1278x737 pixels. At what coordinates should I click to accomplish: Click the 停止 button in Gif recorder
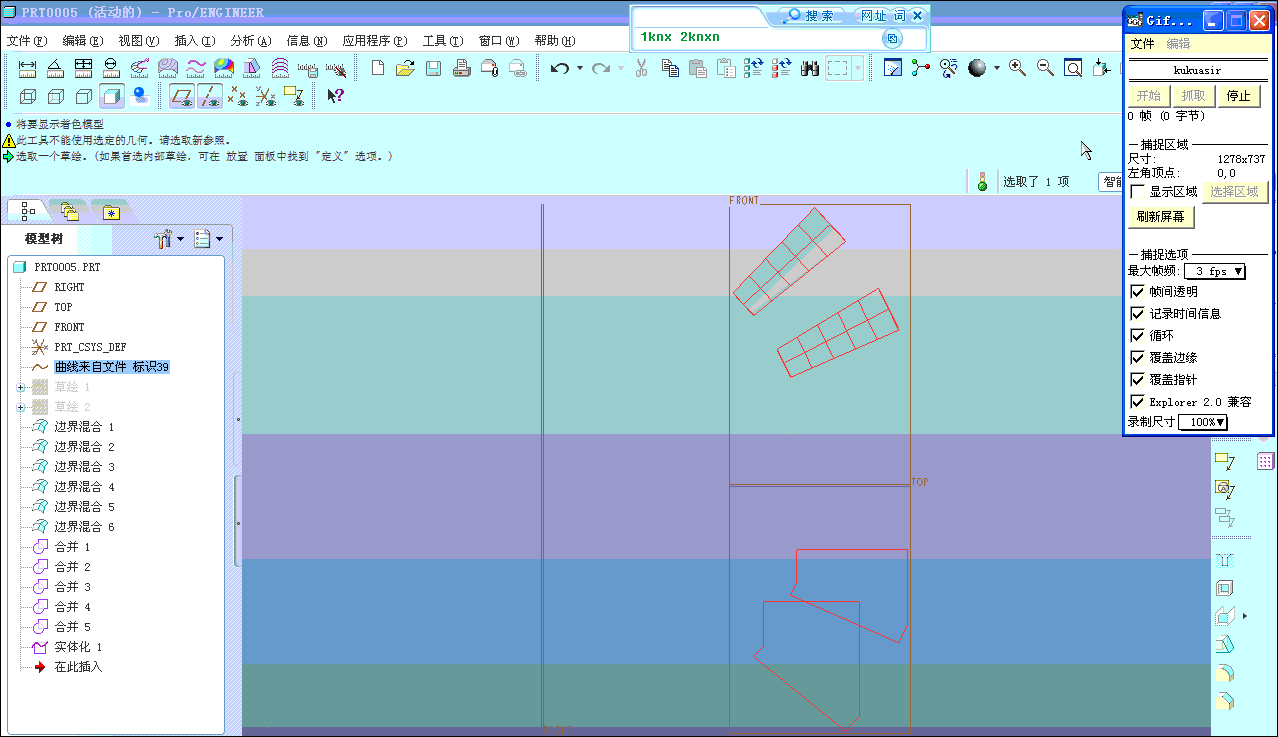point(1238,96)
